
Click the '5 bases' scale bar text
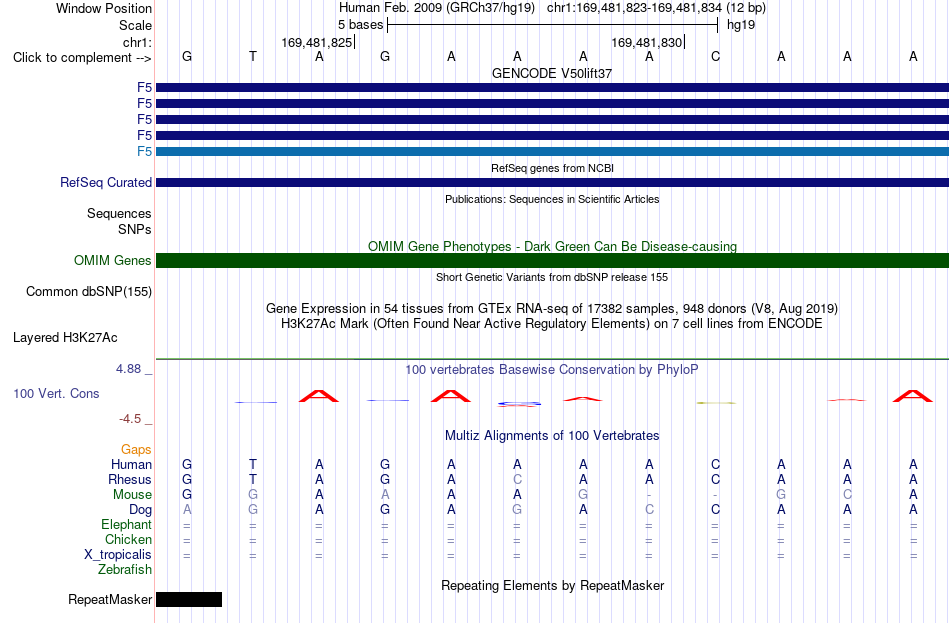point(360,25)
